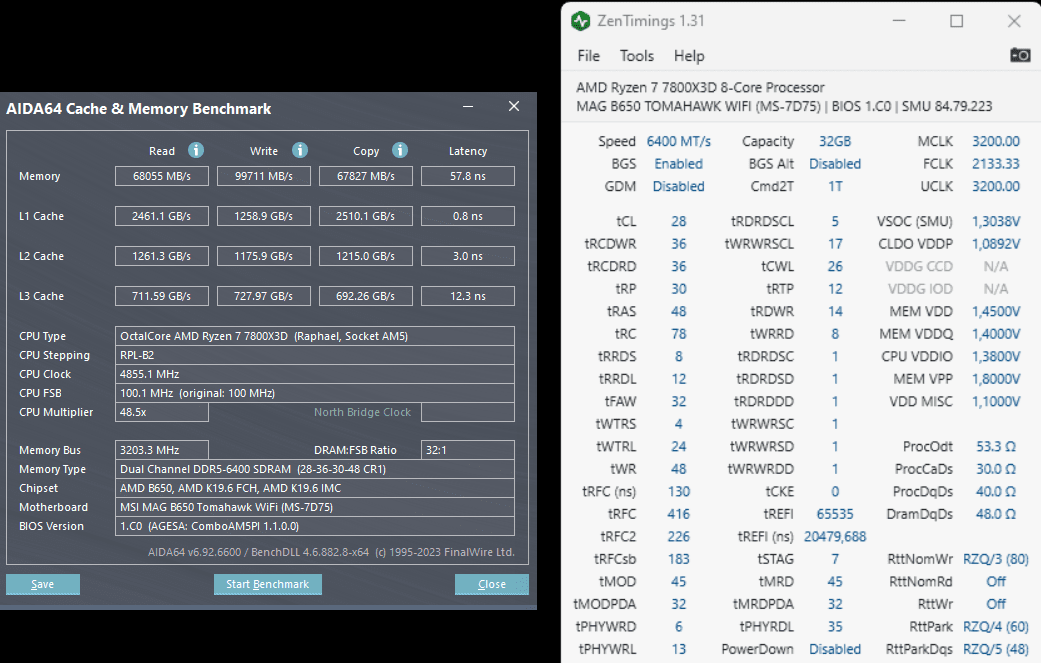Click the CPU Type field showing Ryzen 7800X3D
The image size is (1041, 663).
pos(315,336)
